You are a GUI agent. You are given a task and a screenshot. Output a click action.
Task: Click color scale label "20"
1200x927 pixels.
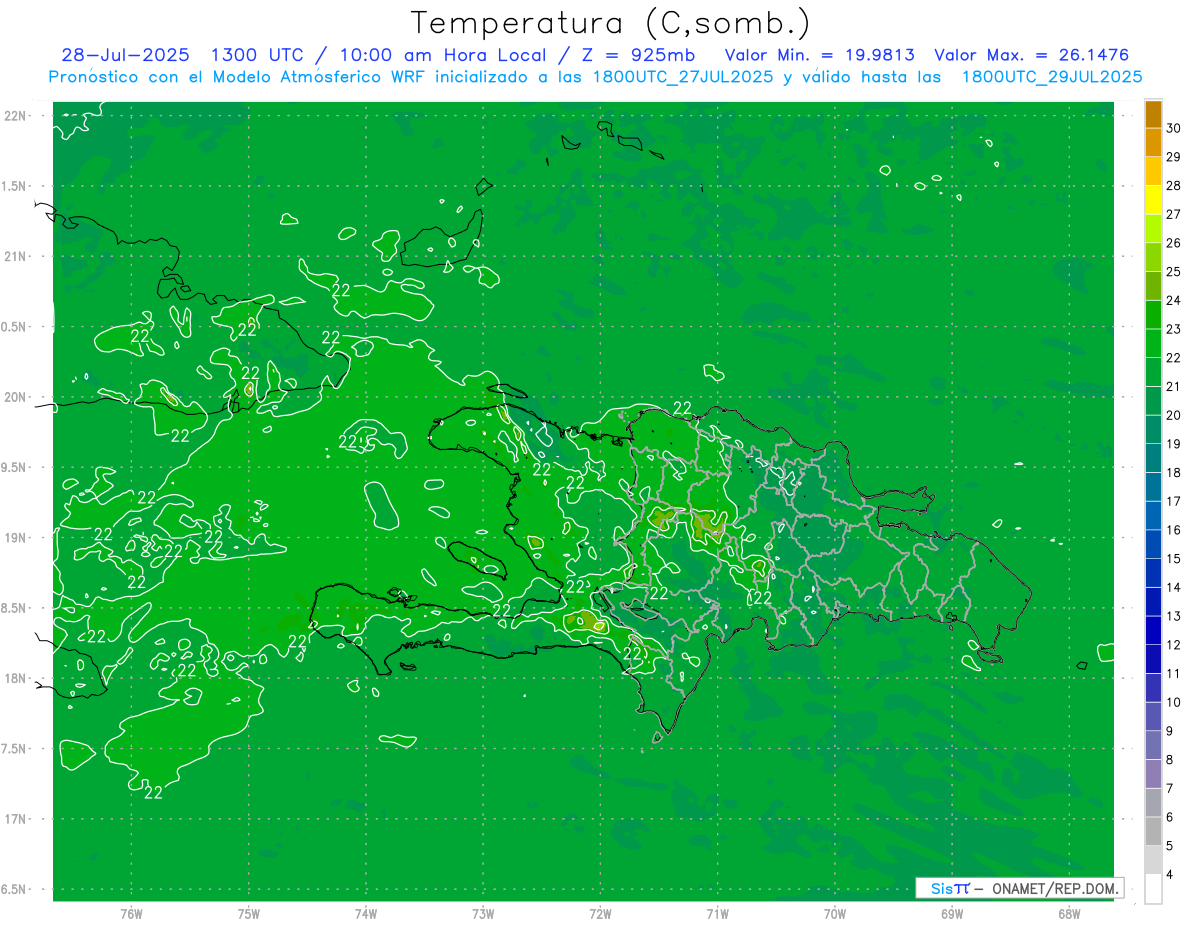1173,415
